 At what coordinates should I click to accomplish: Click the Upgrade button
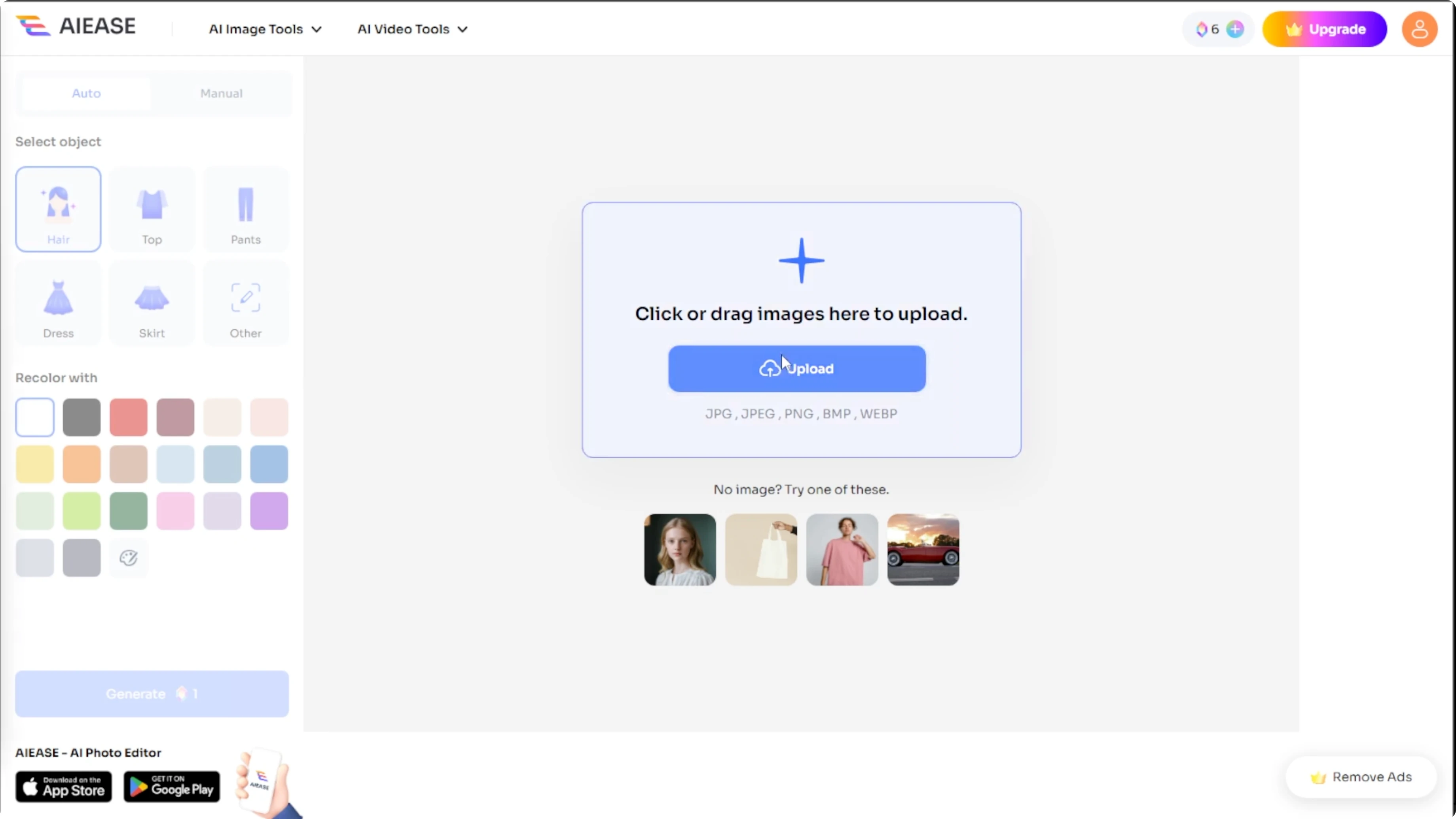1325,29
